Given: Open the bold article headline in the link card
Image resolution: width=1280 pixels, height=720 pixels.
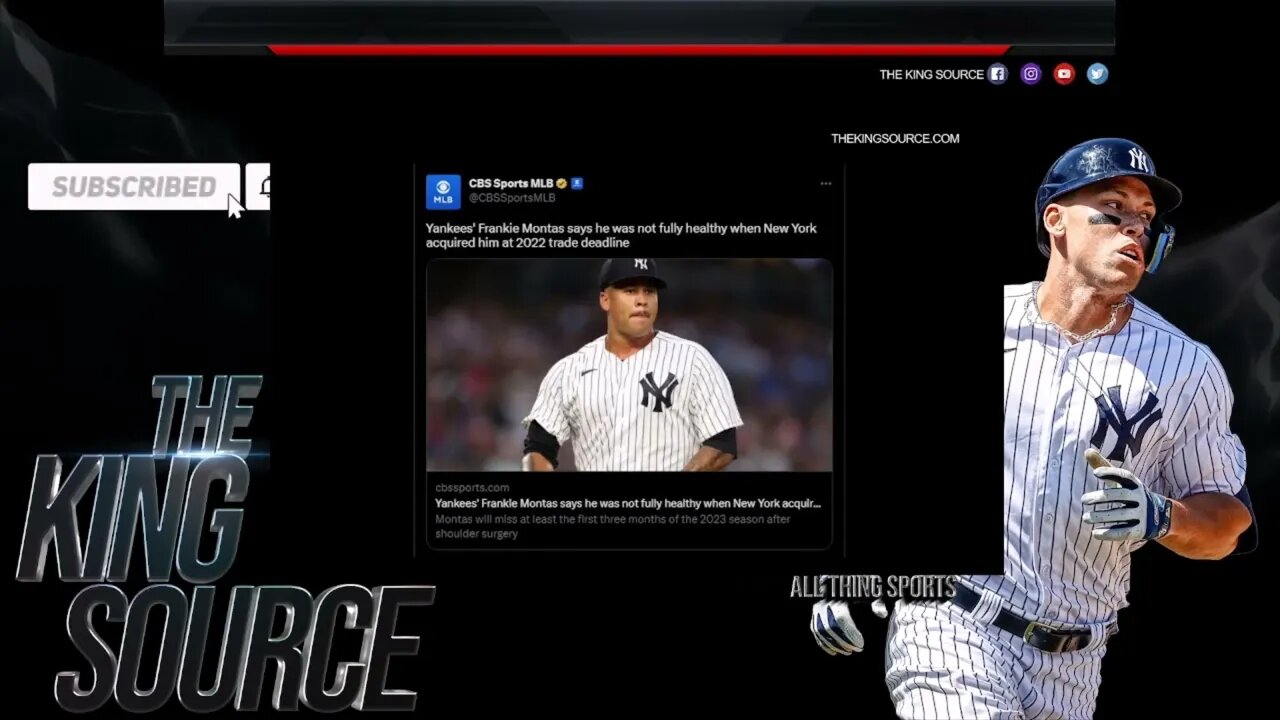Looking at the screenshot, I should pyautogui.click(x=628, y=503).
